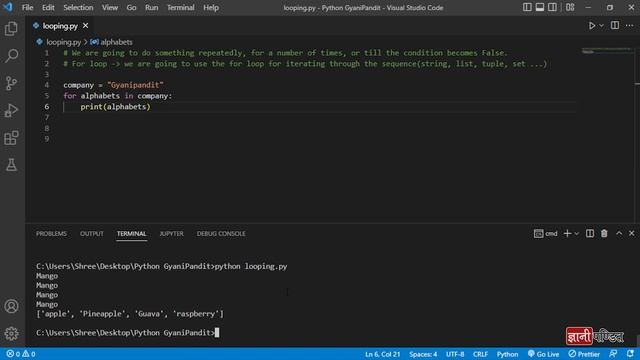Run the Python file with play button
640x360 pixels.
(591, 26)
